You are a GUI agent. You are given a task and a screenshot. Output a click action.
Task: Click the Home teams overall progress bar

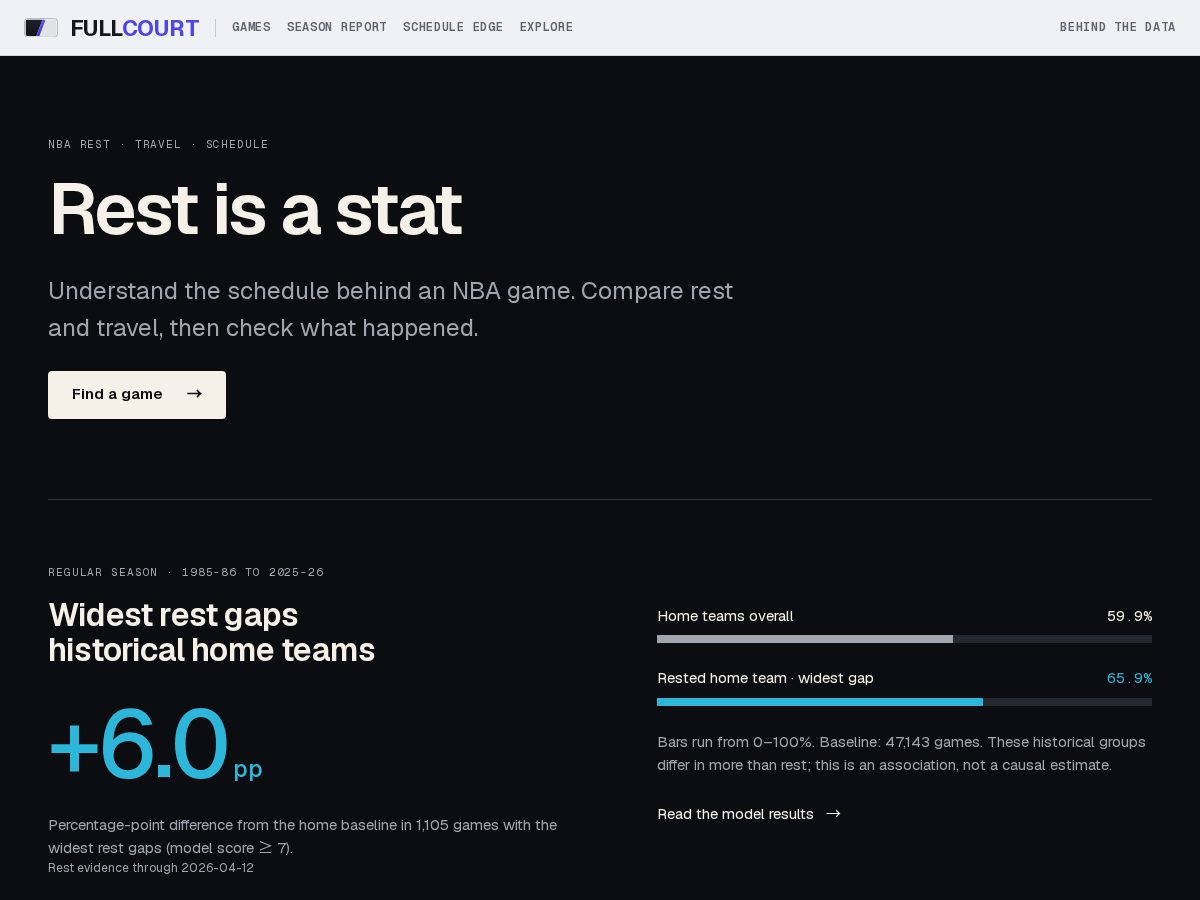click(904, 639)
